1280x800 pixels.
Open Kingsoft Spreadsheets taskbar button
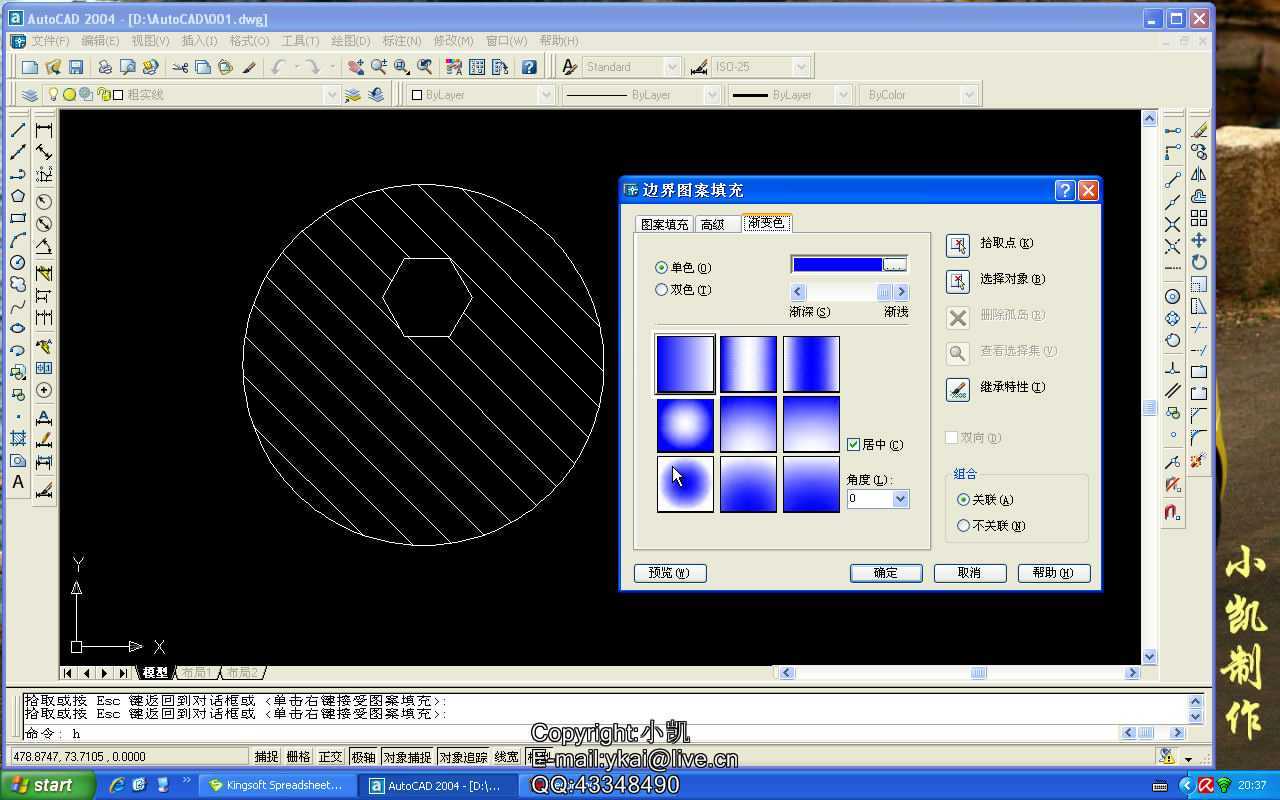(x=276, y=785)
